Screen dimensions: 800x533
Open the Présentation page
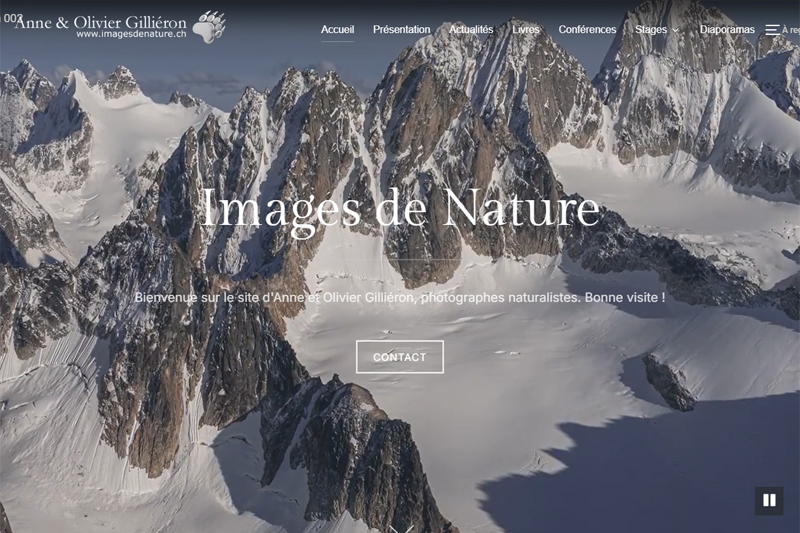coord(401,30)
